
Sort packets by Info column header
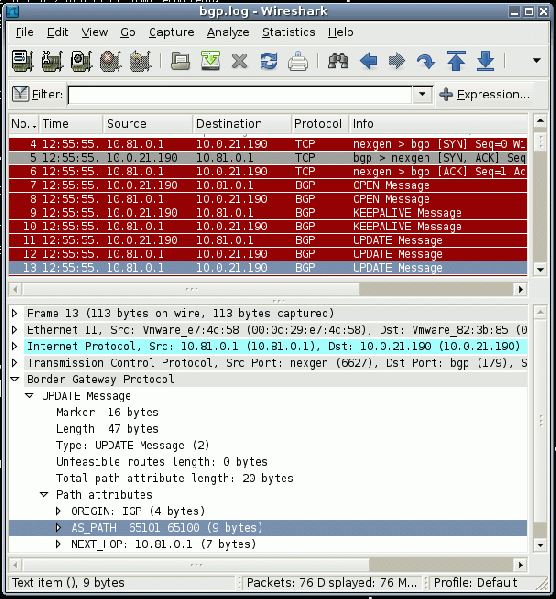438,124
